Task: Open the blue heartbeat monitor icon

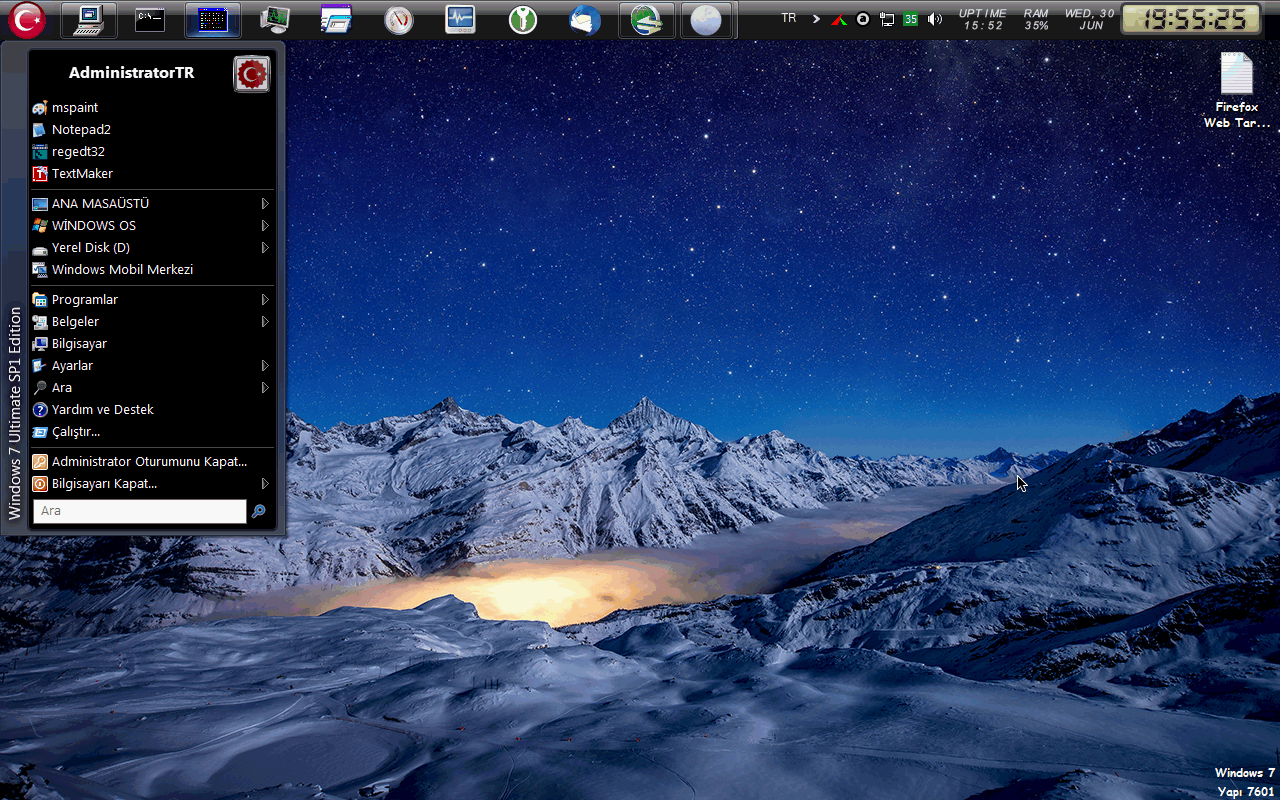Action: (460, 19)
